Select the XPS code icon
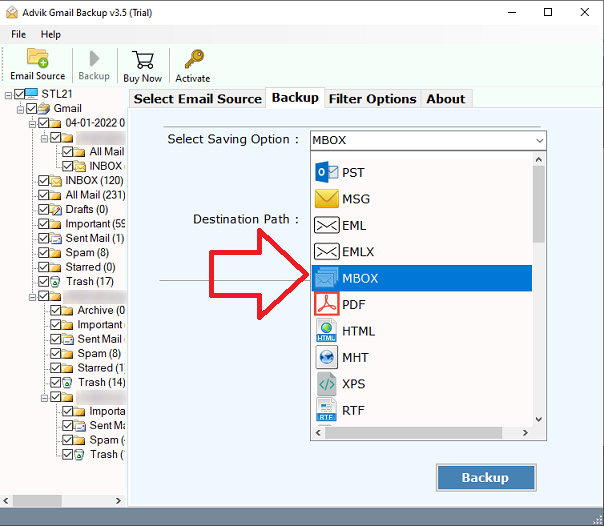Image resolution: width=604 pixels, height=526 pixels. (x=326, y=384)
